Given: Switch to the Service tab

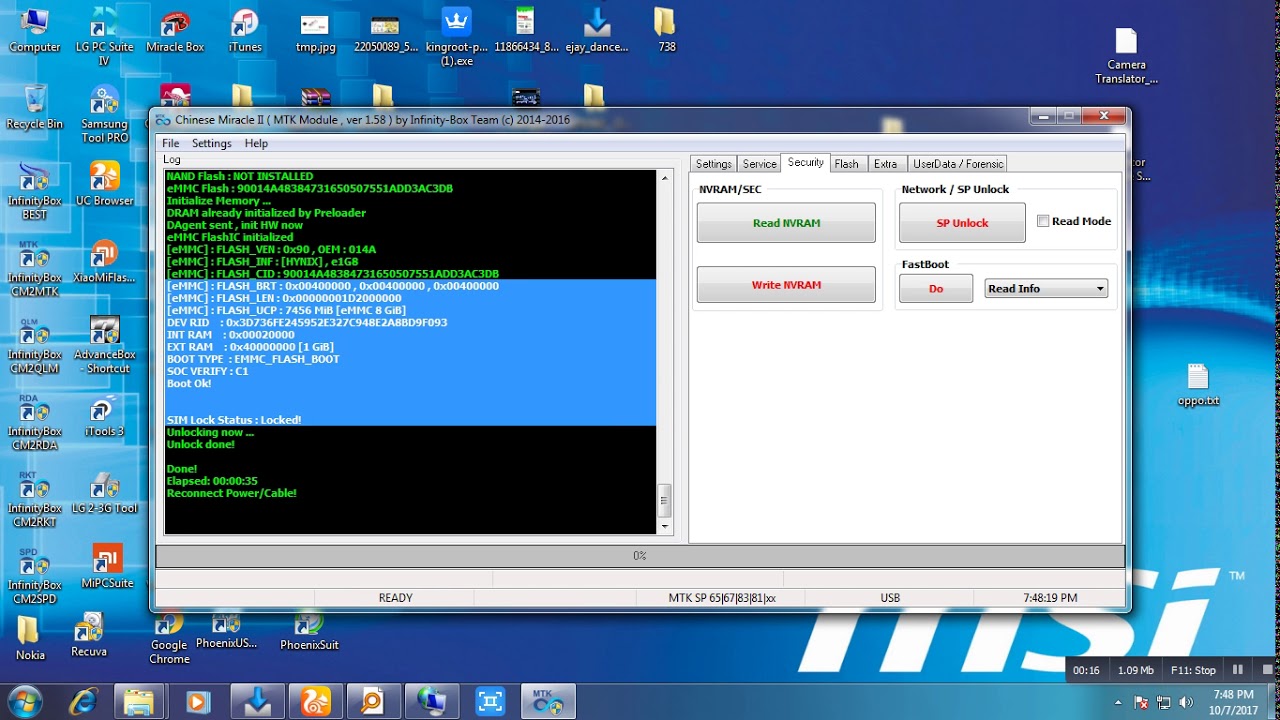Looking at the screenshot, I should click(x=759, y=164).
